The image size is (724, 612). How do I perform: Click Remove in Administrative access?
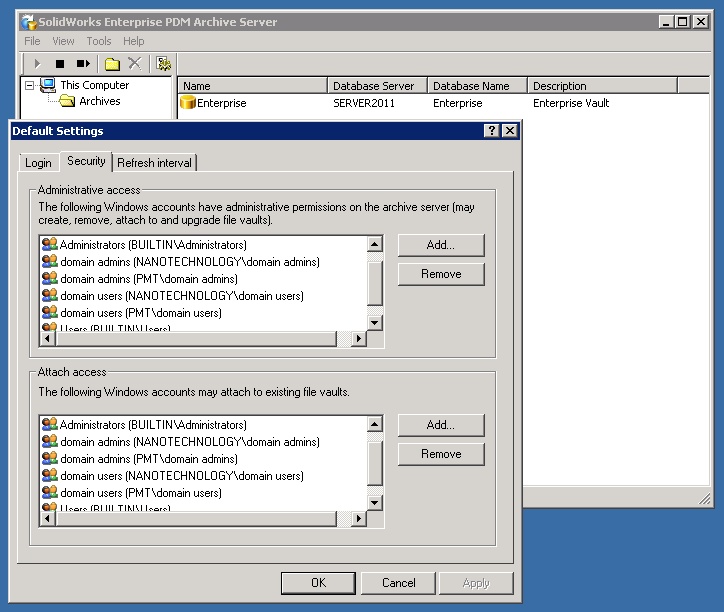(441, 274)
